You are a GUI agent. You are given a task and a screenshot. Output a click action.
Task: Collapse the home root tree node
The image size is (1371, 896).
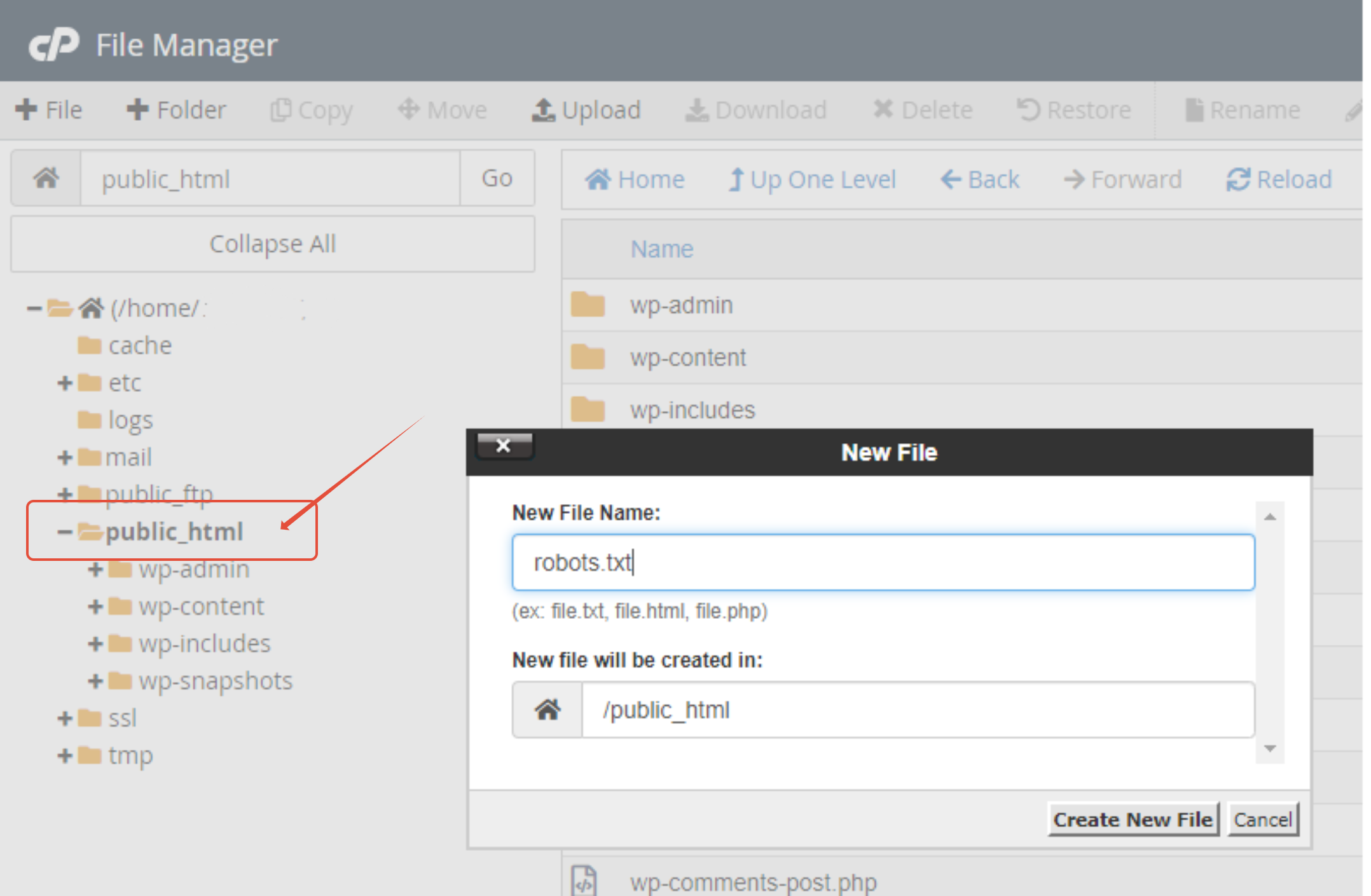click(34, 309)
